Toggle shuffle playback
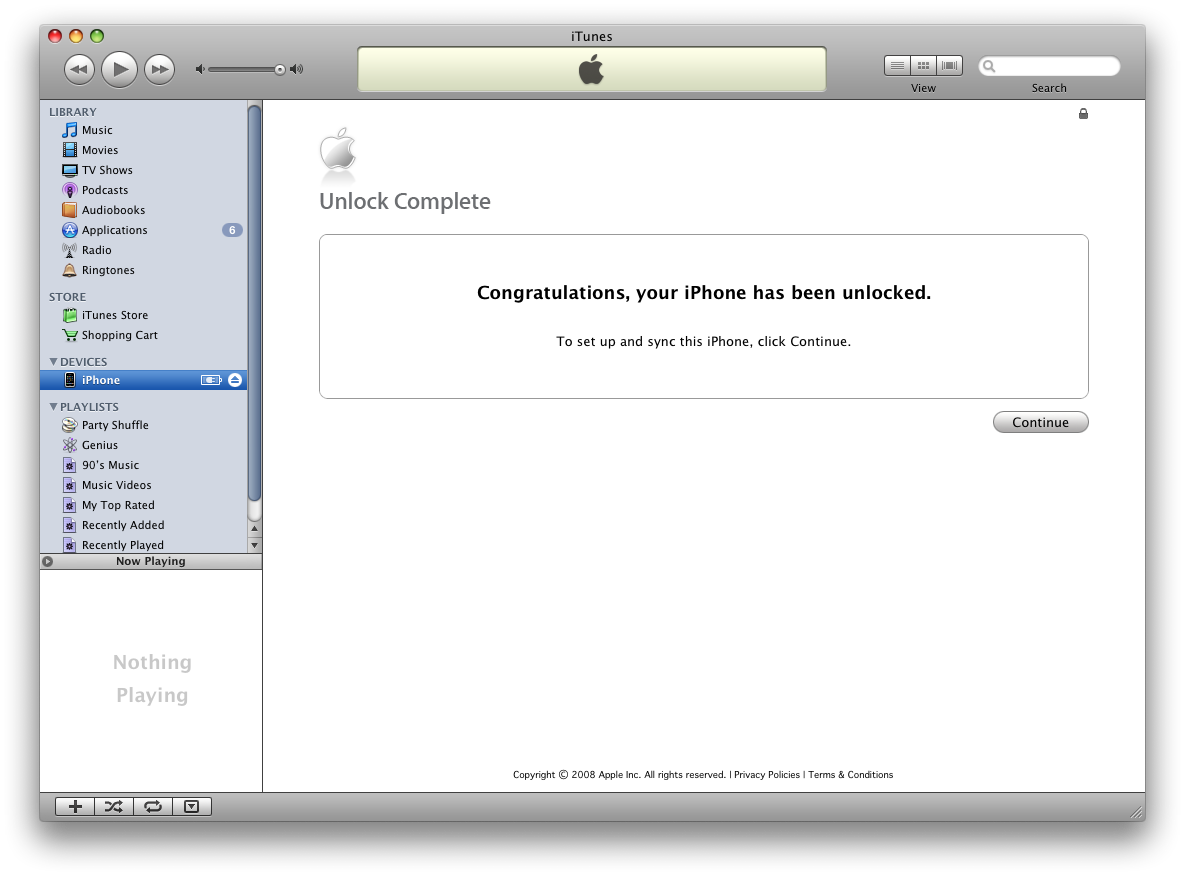1185x876 pixels. click(x=114, y=806)
